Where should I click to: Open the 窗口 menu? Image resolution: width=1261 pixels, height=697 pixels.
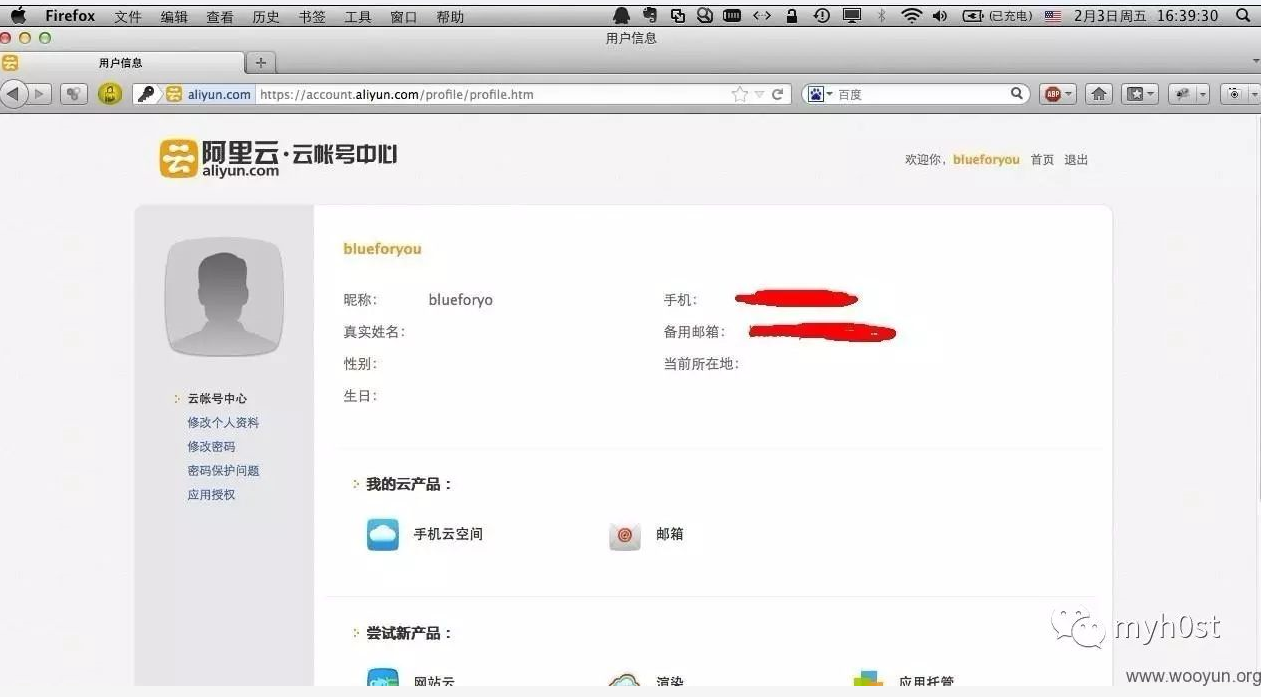click(404, 16)
